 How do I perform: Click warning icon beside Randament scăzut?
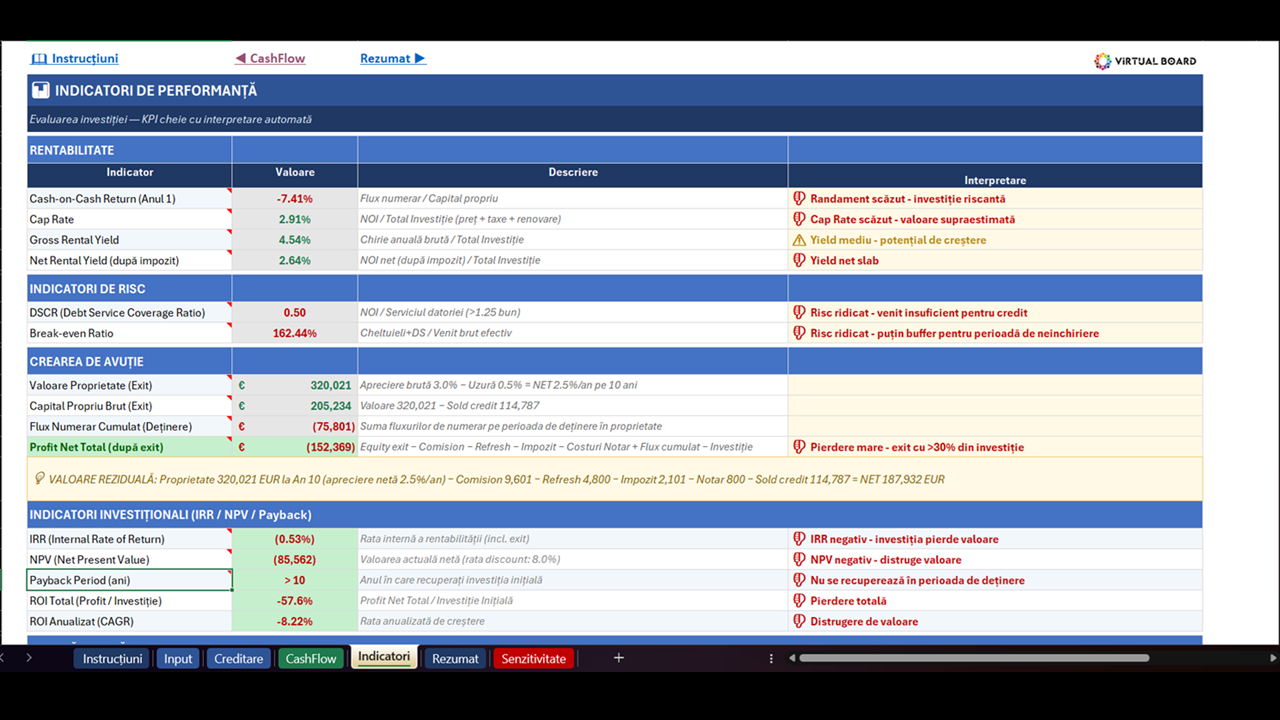click(799, 199)
